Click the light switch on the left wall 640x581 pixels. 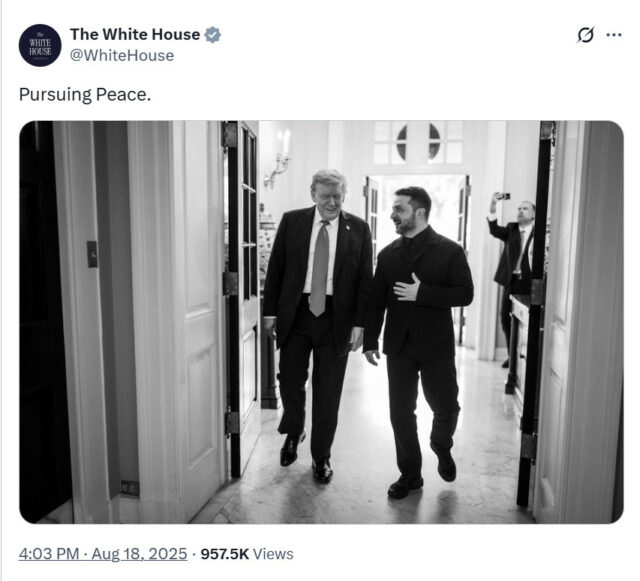(x=92, y=254)
